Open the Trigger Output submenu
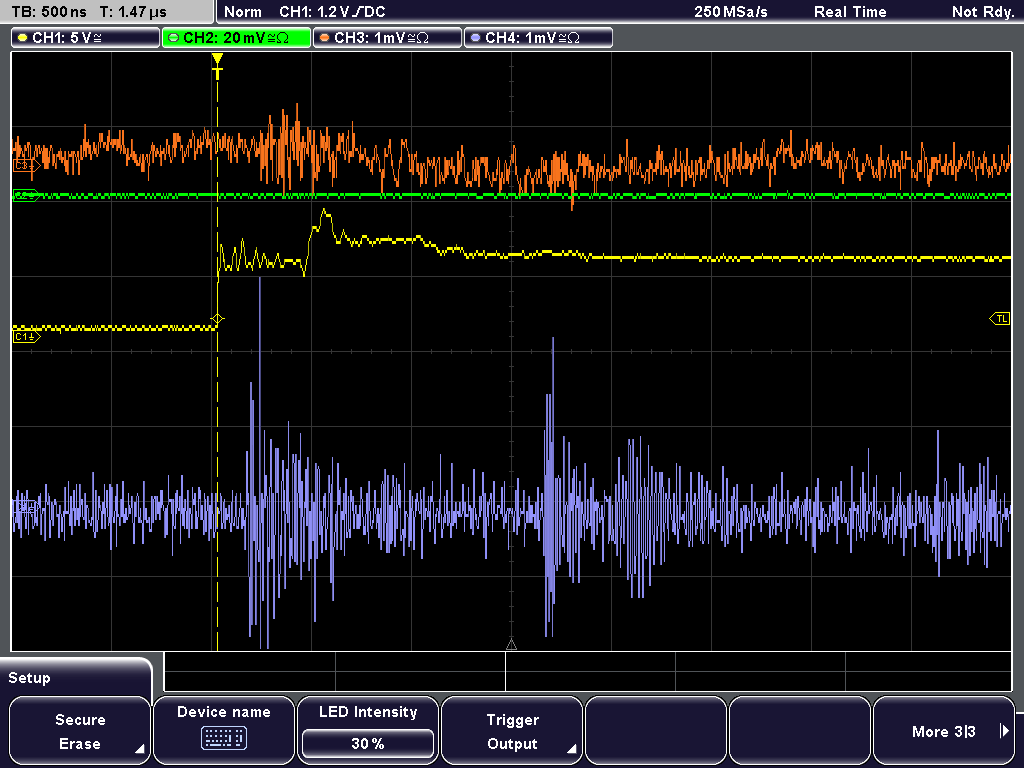1024x768 pixels. (512, 731)
